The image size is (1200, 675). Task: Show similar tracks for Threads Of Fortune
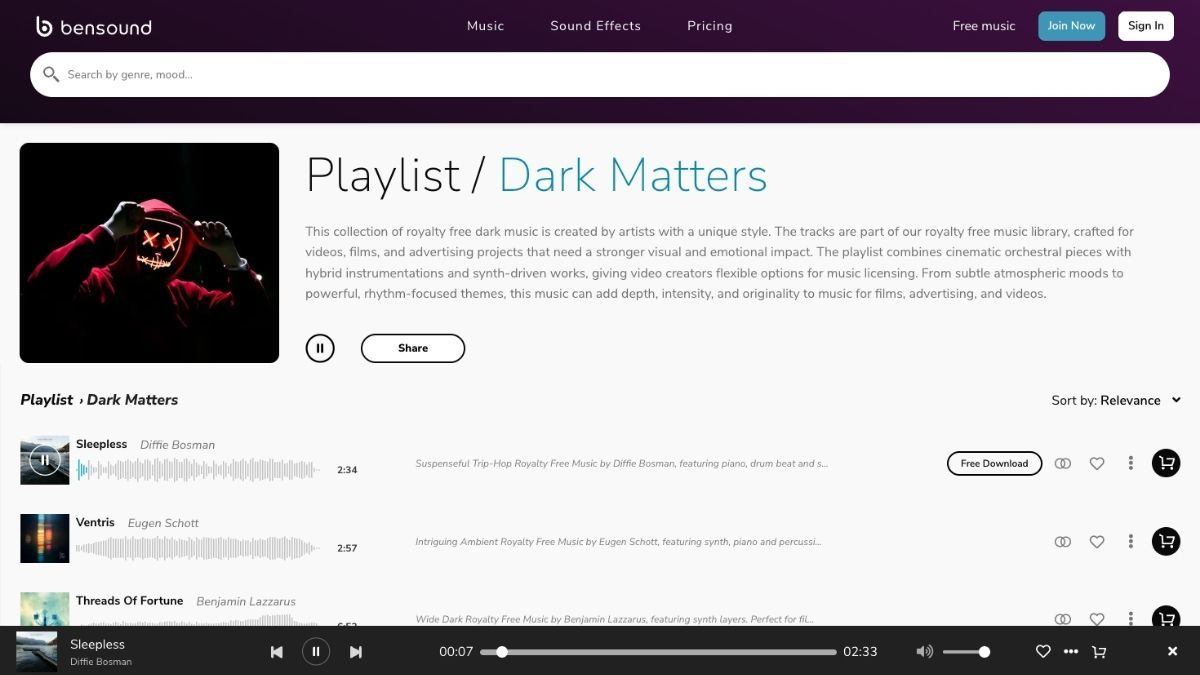coord(1063,619)
